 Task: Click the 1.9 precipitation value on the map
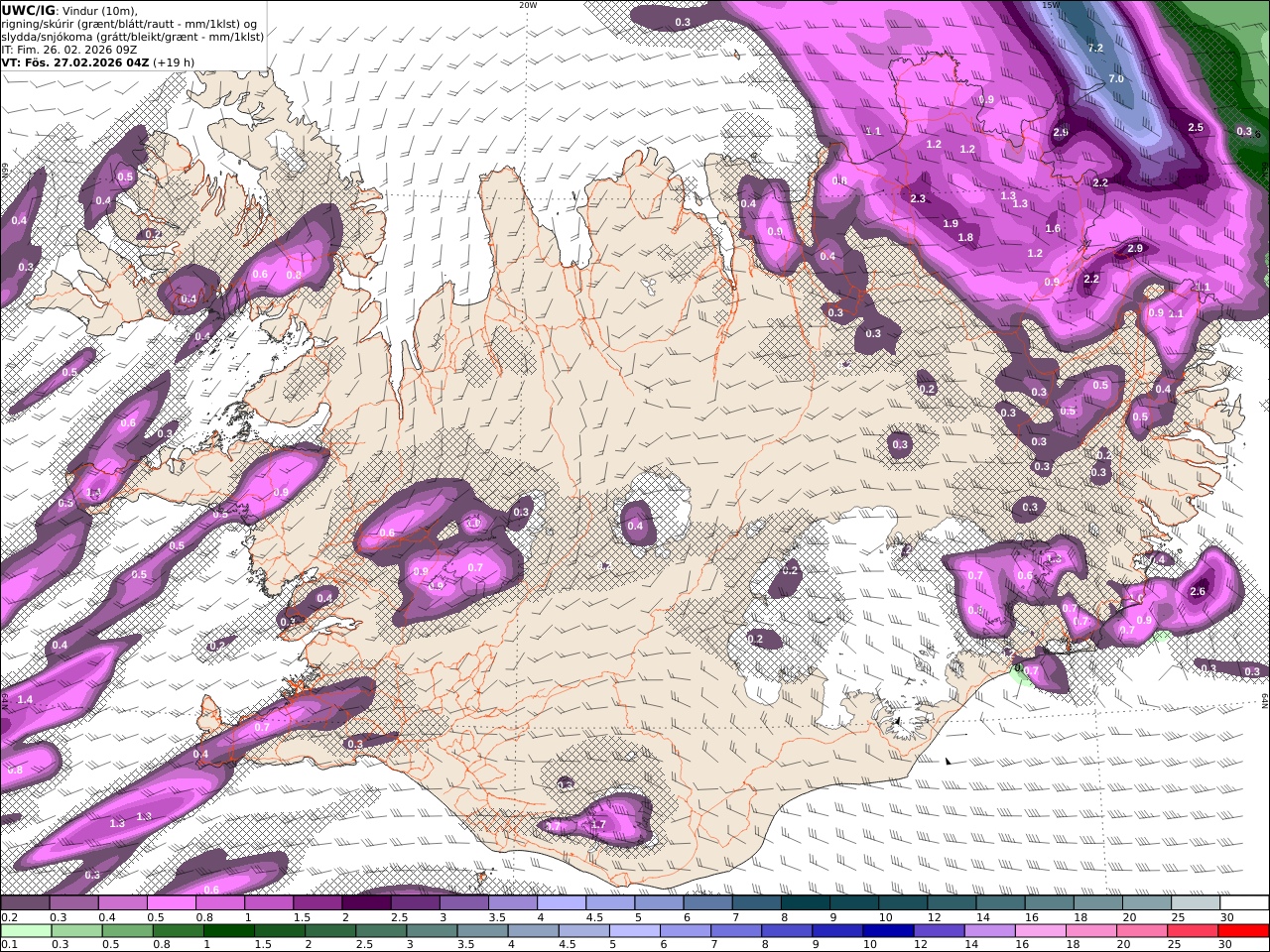[x=952, y=223]
